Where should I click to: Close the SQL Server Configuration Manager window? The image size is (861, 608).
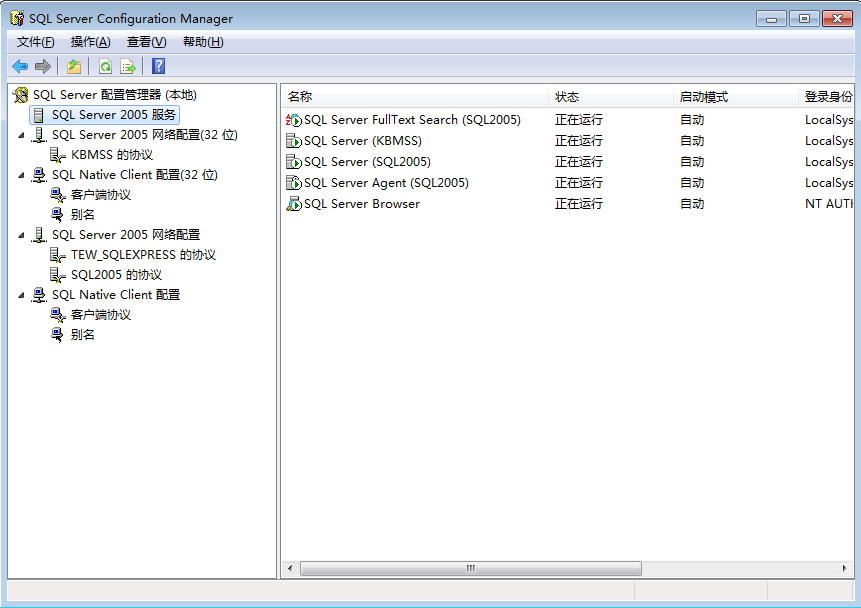(837, 19)
